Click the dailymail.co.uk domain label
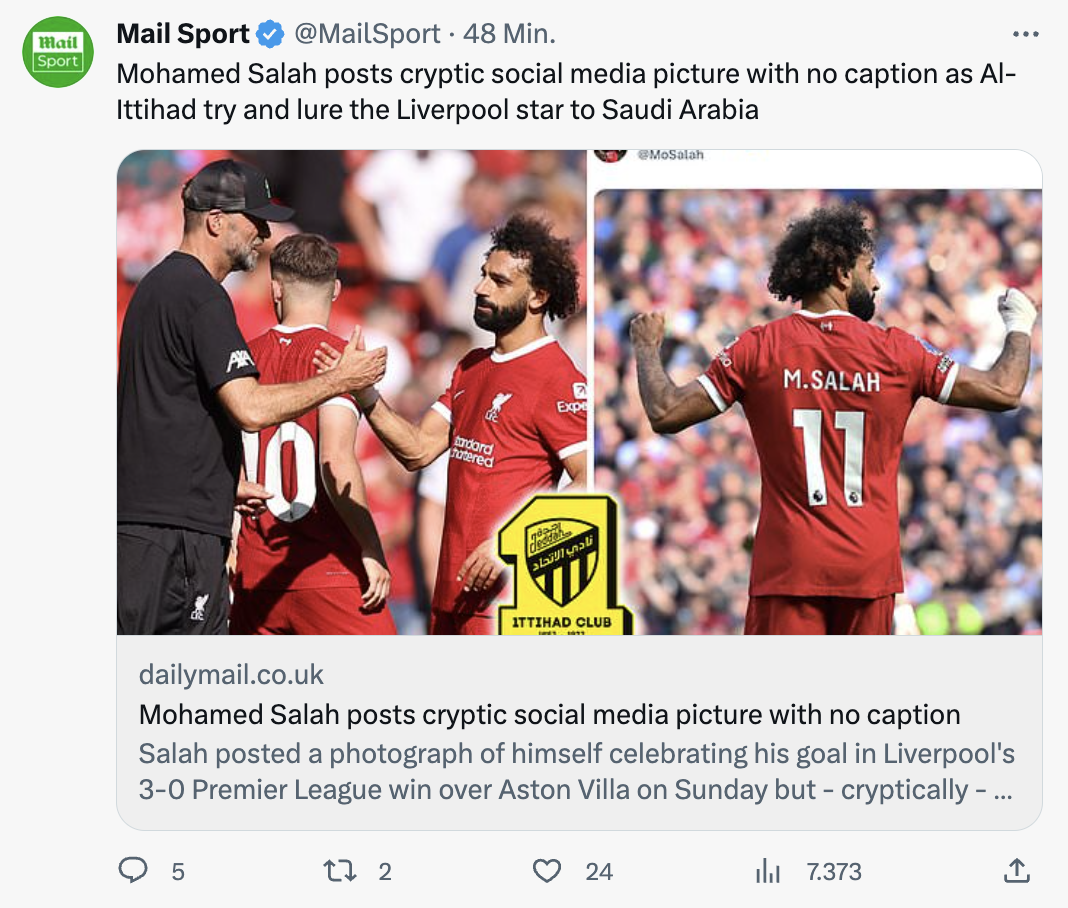Image resolution: width=1068 pixels, height=908 pixels. point(231,675)
